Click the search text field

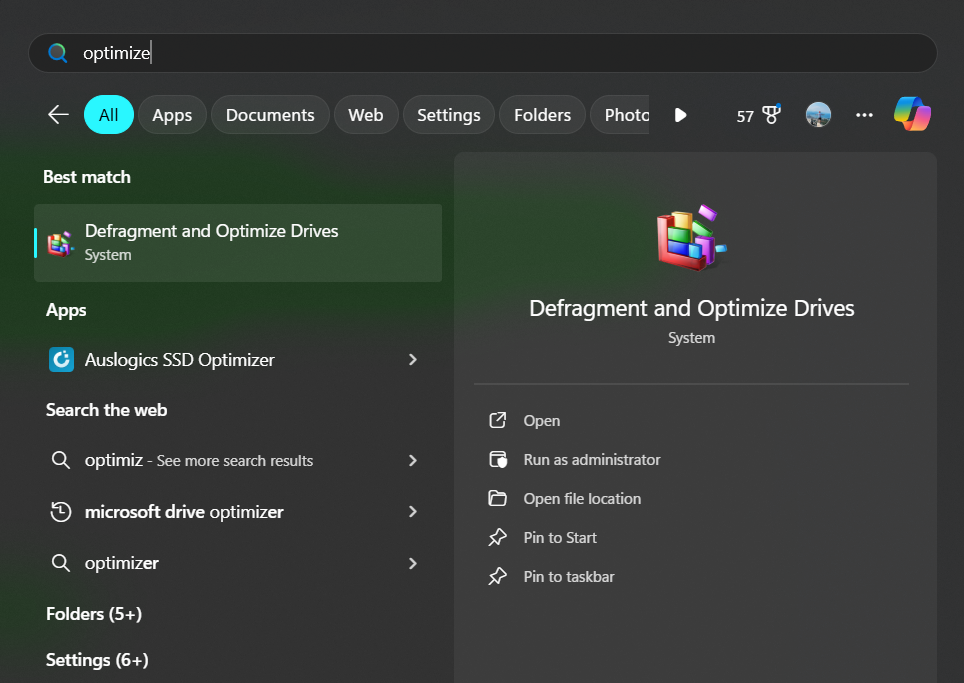[500, 53]
